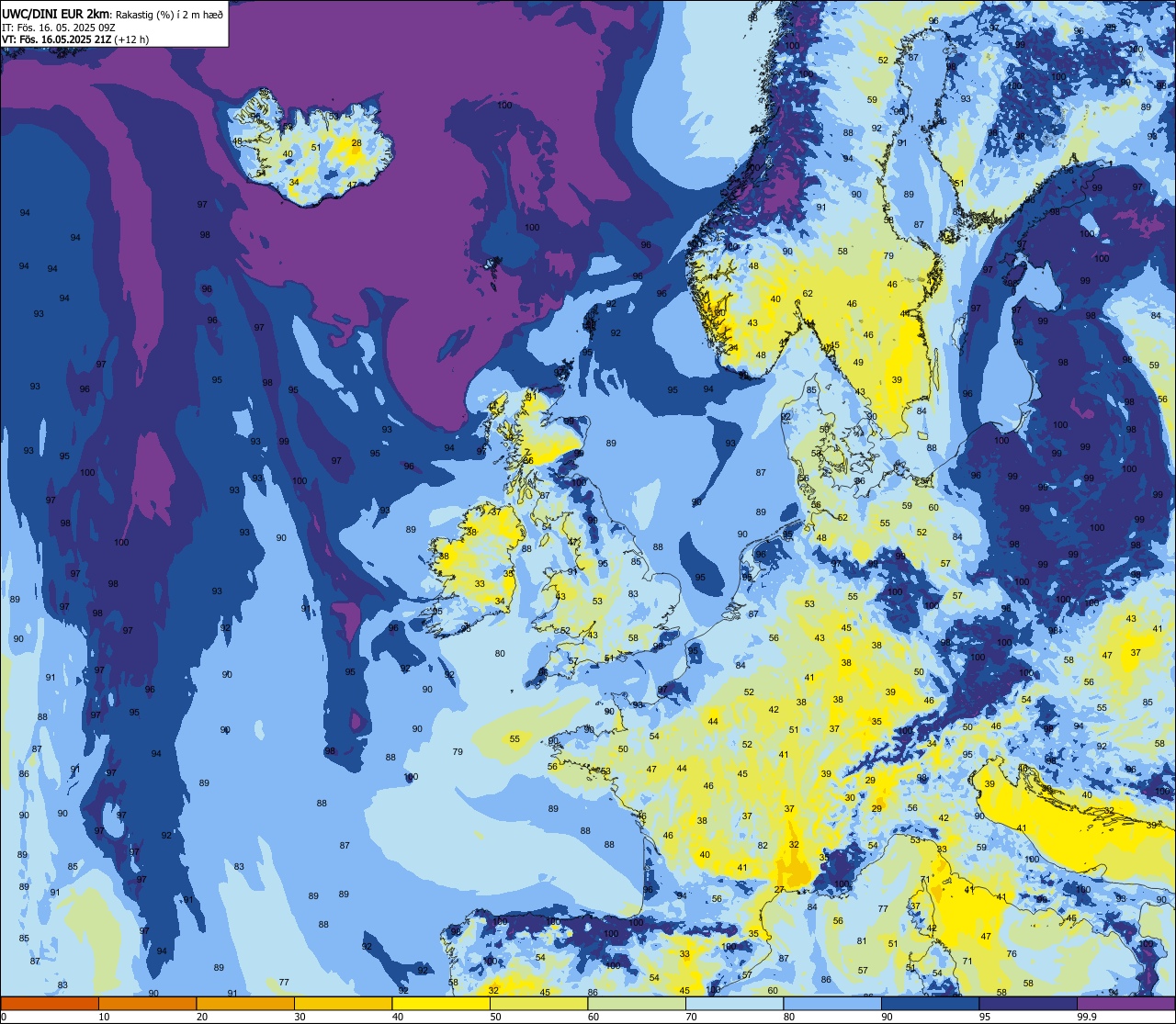Click the legend label '50'

pos(495,1017)
